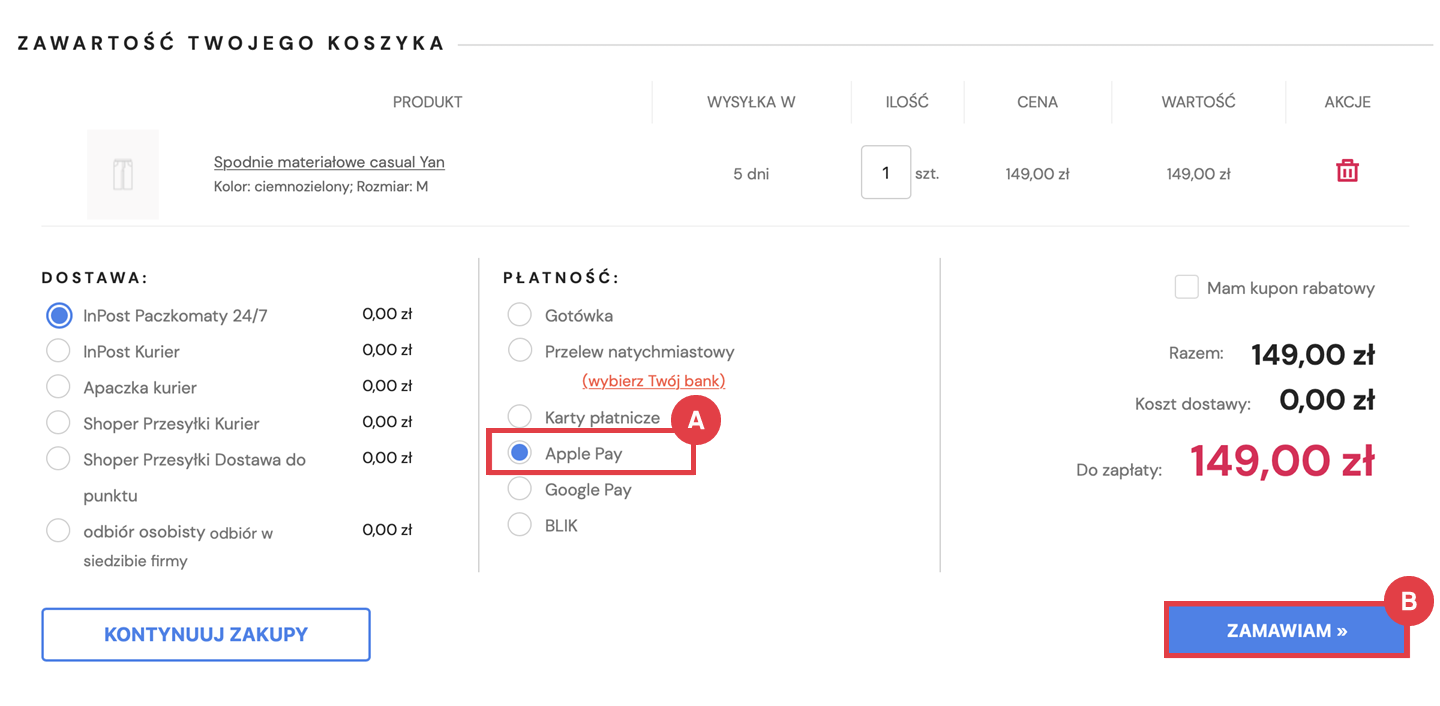
Task: Tick the Mam kupon rabatowy checkbox
Action: click(1186, 287)
